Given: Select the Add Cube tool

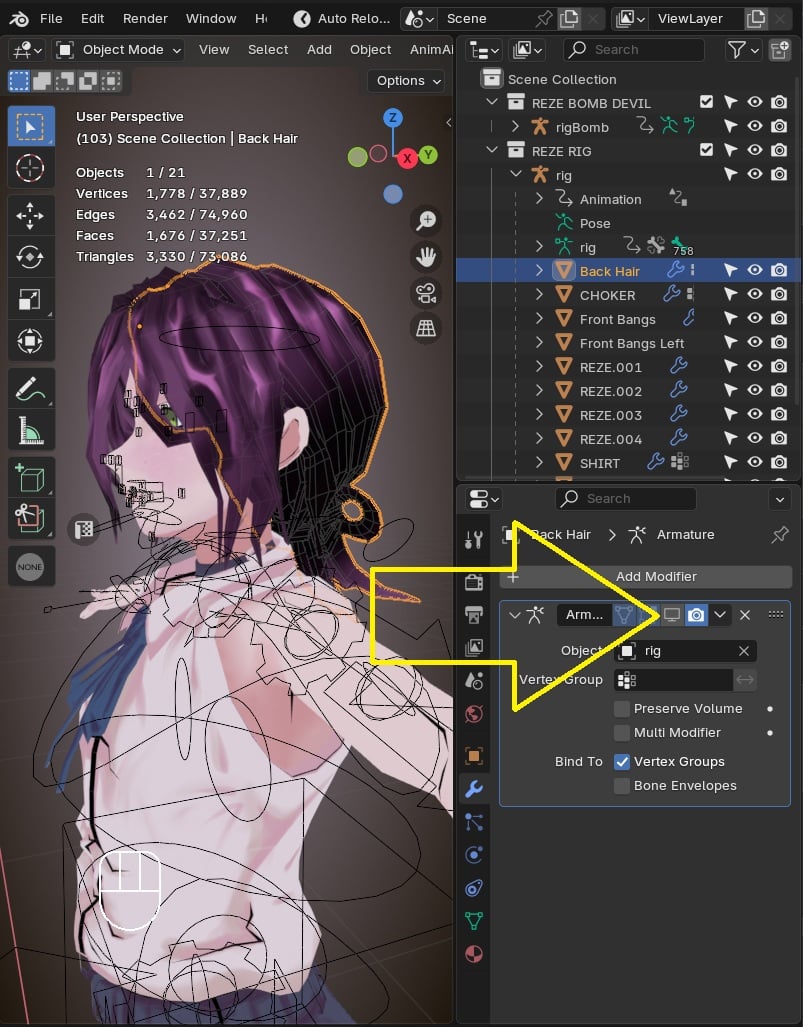Looking at the screenshot, I should tap(30, 477).
